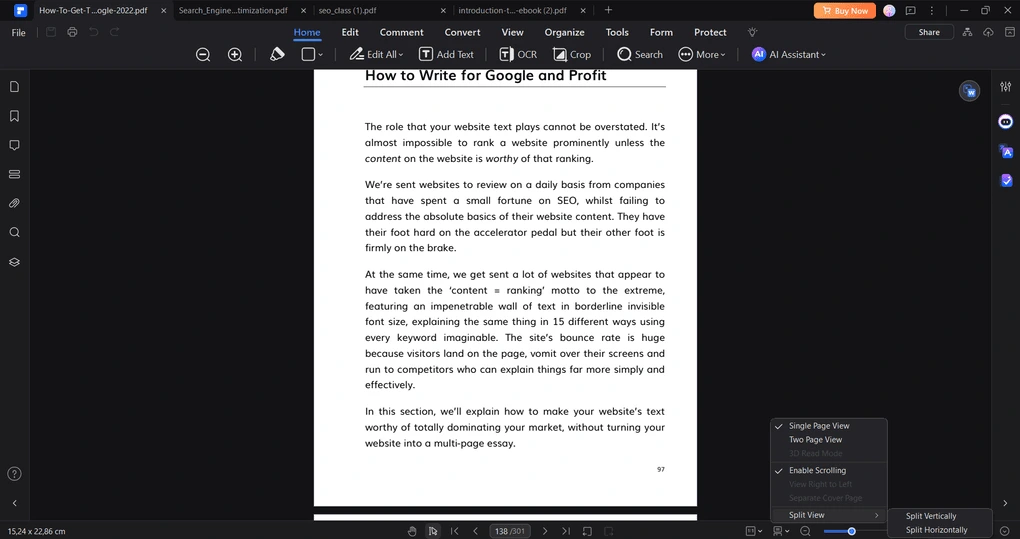The width and height of the screenshot is (1020, 539).
Task: Open the page thumbnails panel in left sidebar
Action: [x=14, y=86]
